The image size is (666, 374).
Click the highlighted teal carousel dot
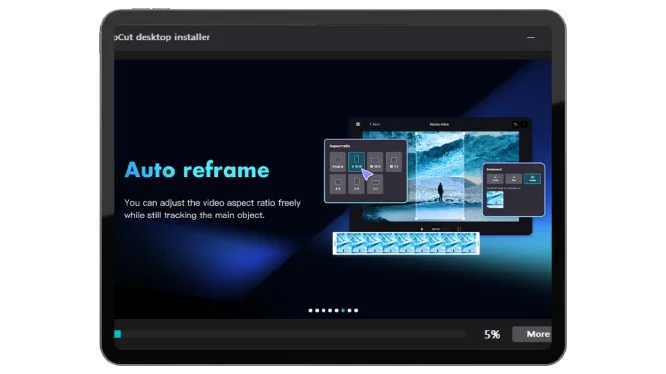point(343,310)
